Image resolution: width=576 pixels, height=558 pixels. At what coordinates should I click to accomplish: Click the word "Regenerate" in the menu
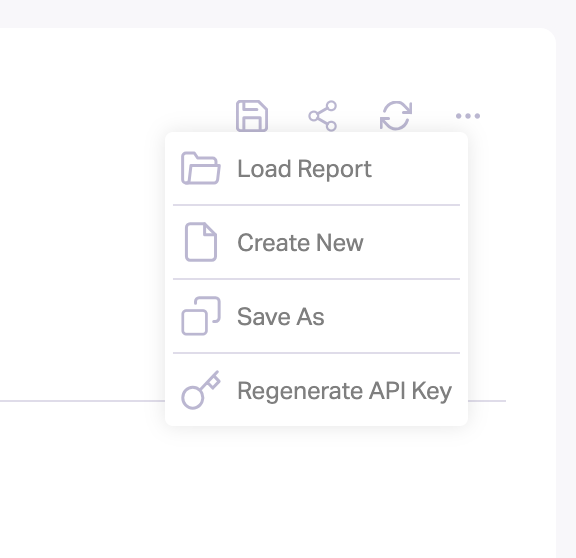300,391
